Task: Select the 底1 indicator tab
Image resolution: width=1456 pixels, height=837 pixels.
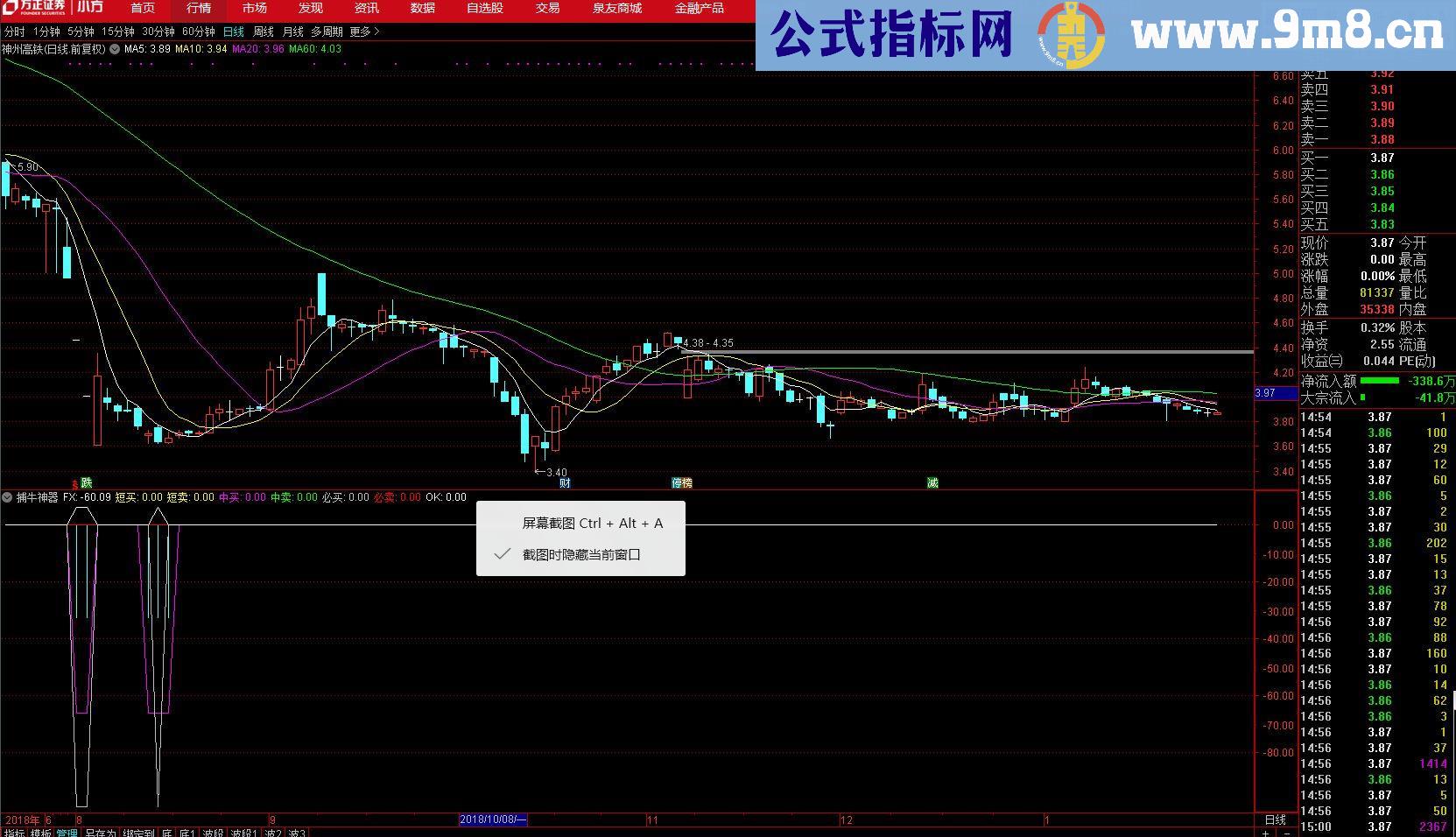Action: (x=187, y=833)
